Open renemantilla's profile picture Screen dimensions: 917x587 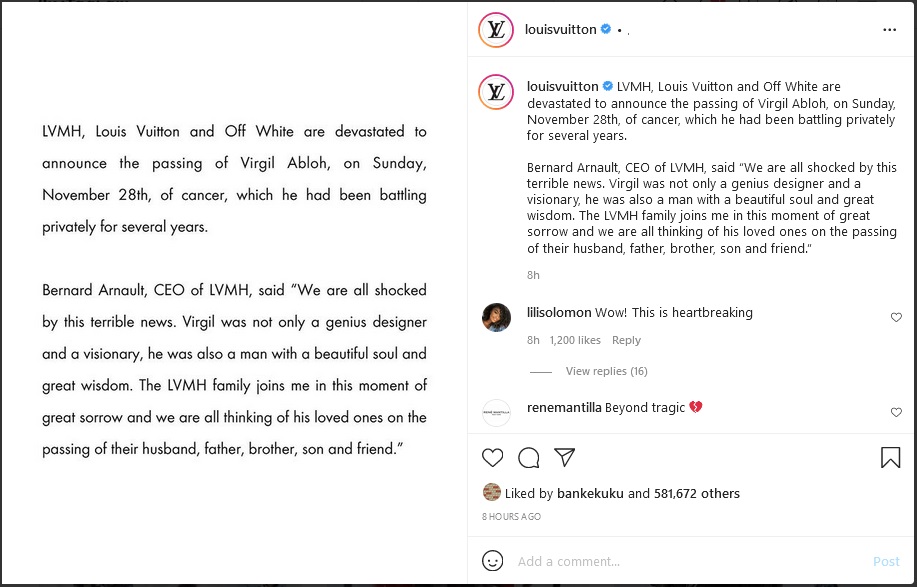point(496,412)
